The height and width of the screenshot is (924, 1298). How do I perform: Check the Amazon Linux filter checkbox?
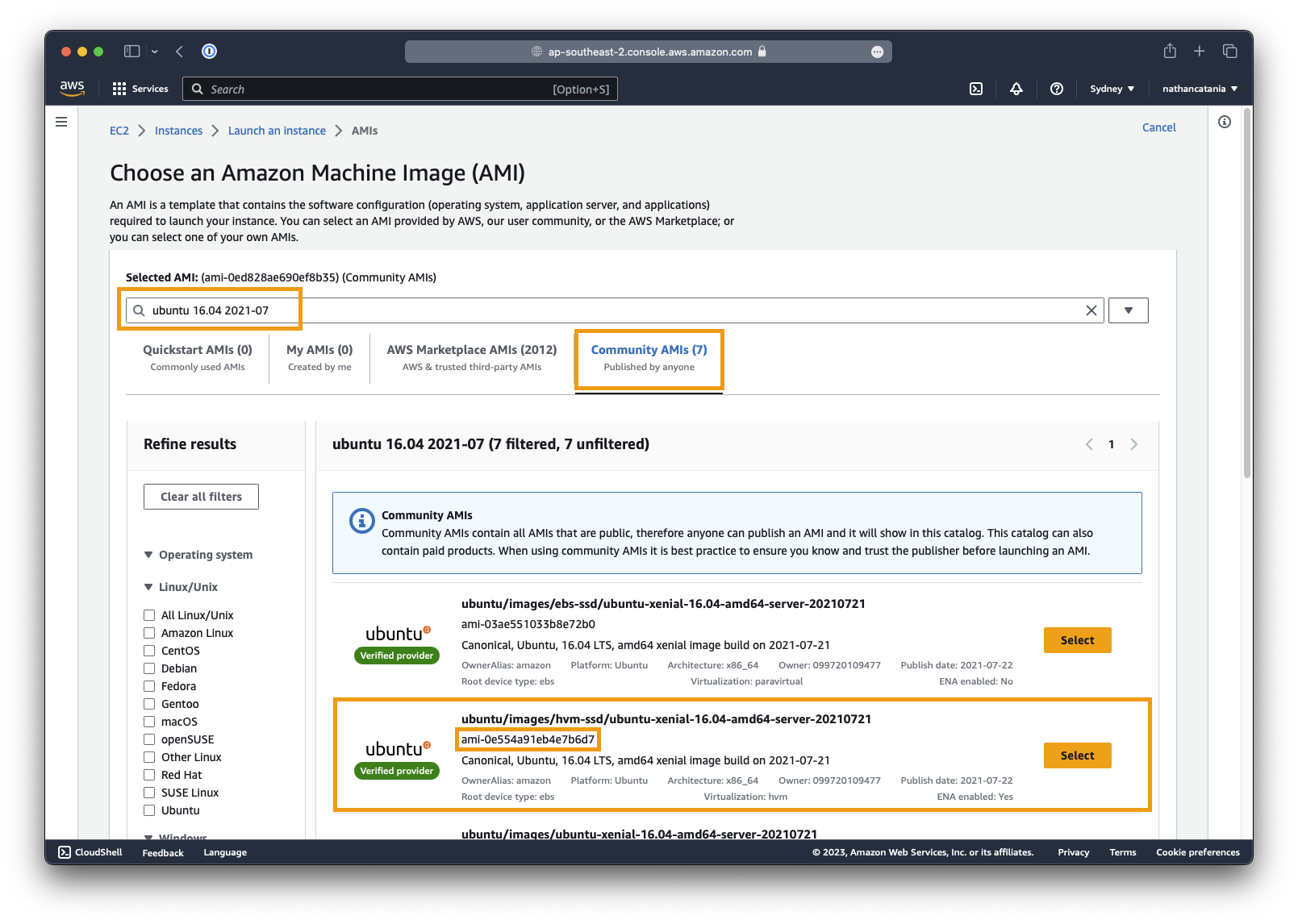(149, 633)
